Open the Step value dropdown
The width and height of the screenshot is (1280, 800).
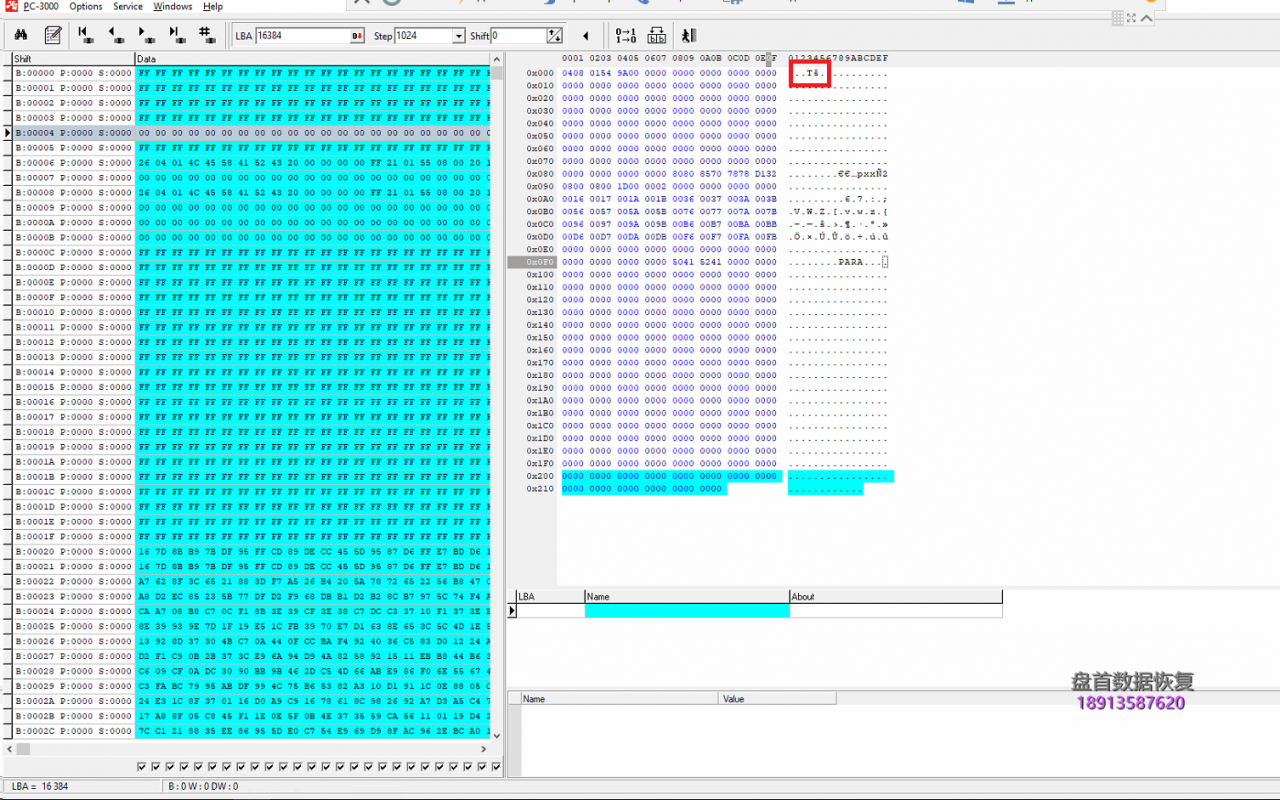[459, 36]
